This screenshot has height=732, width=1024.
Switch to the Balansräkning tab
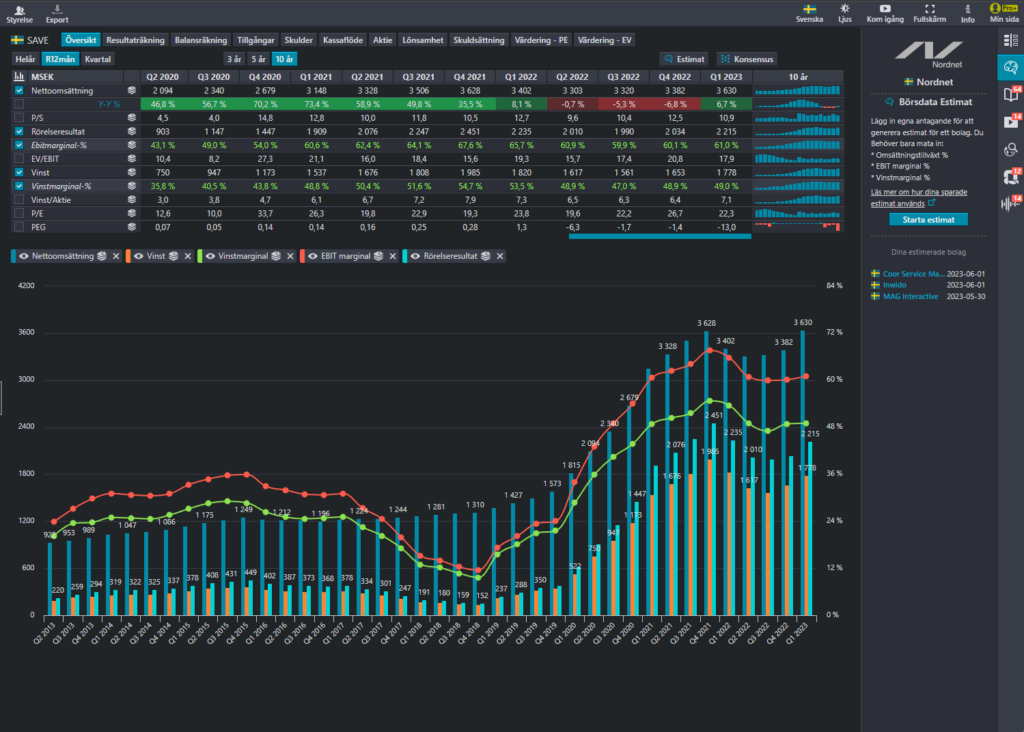point(200,40)
